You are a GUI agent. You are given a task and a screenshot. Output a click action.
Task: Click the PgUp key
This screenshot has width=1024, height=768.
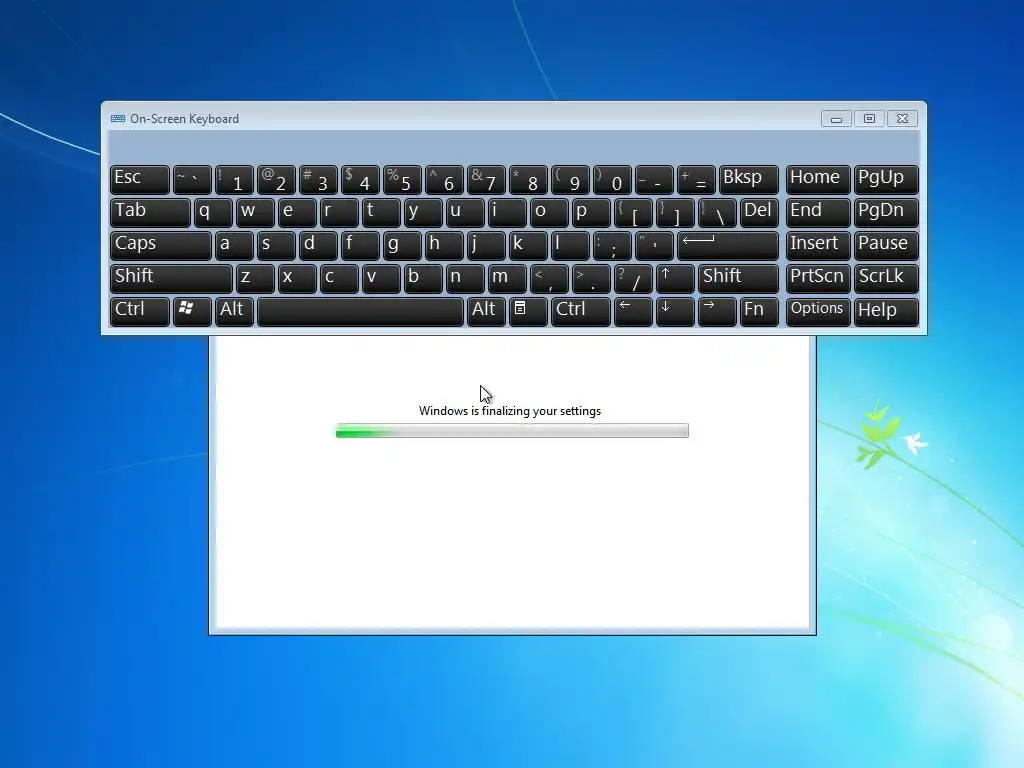(886, 180)
